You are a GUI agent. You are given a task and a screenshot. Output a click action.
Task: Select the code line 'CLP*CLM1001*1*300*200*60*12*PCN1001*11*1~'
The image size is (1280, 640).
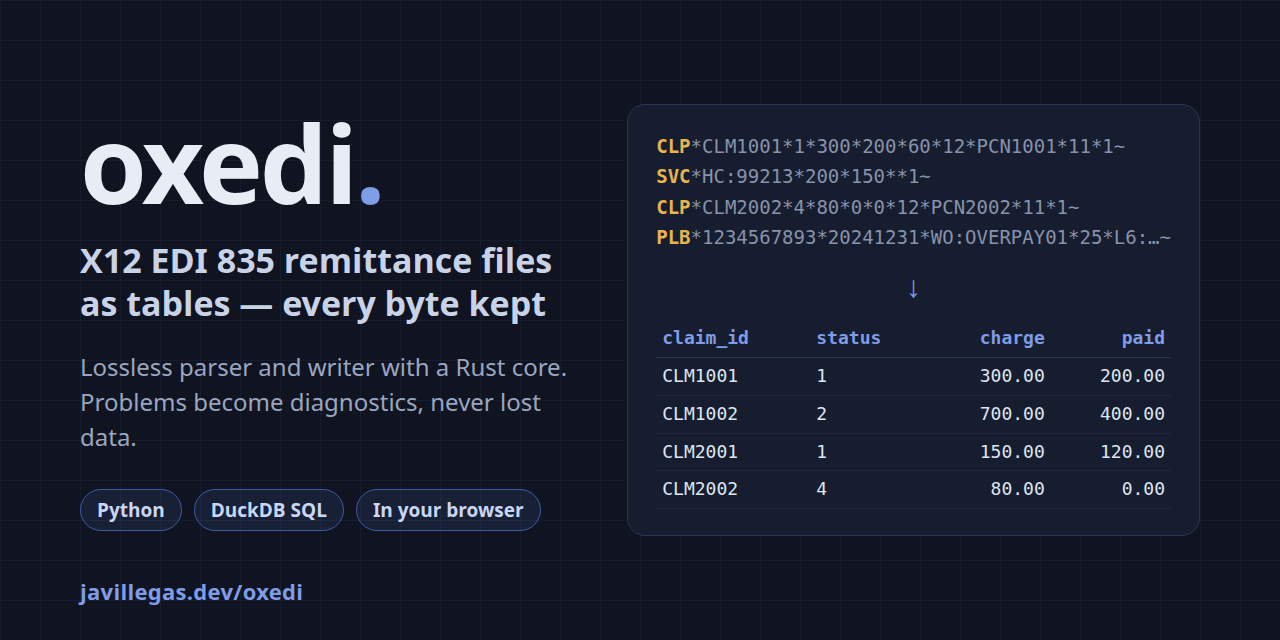click(891, 147)
